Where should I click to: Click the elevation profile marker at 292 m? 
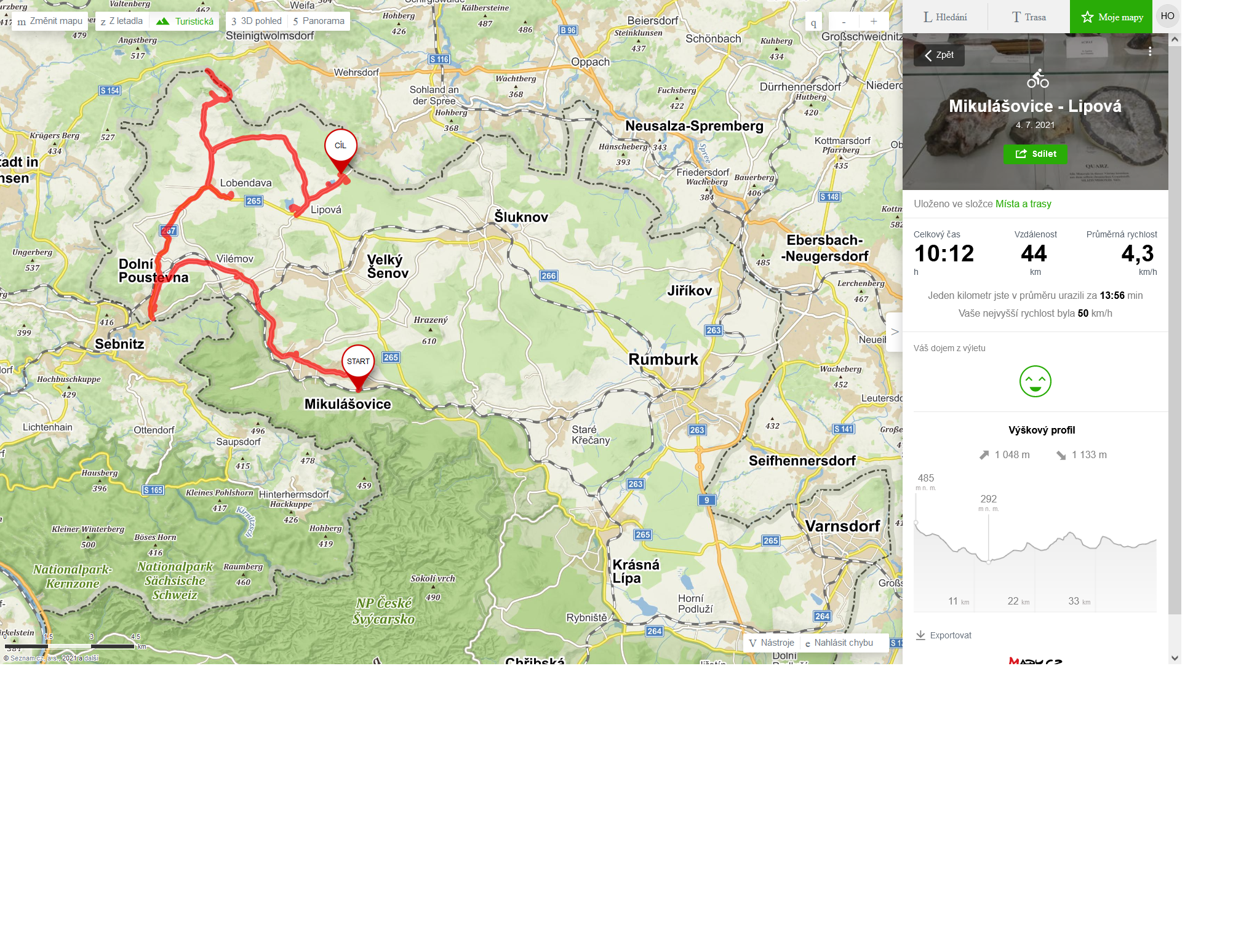click(x=989, y=561)
